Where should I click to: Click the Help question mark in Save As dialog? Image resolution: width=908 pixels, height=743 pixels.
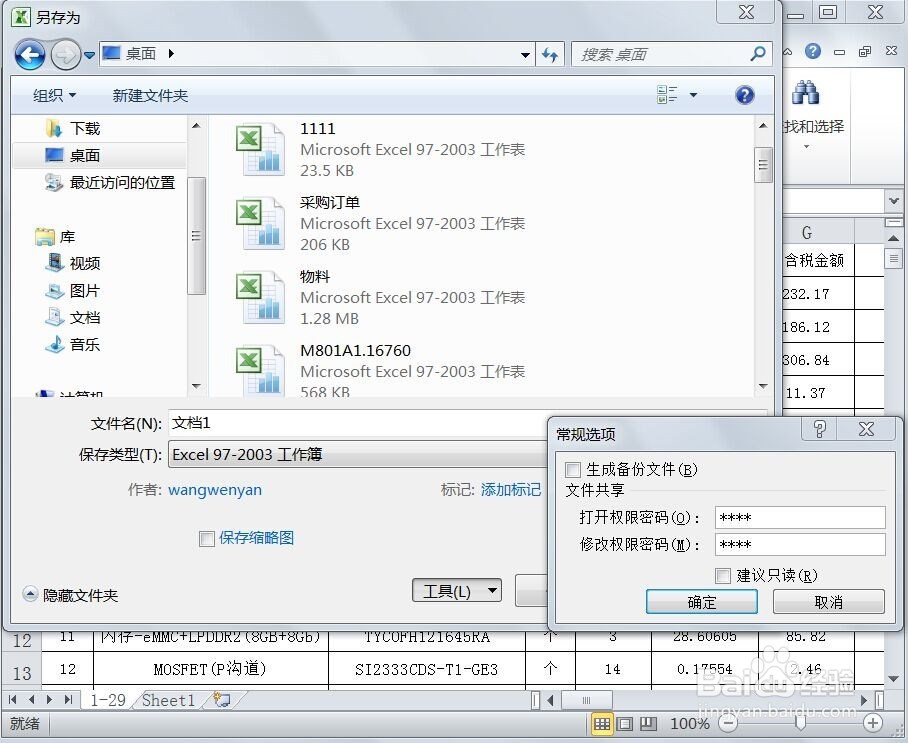click(744, 94)
